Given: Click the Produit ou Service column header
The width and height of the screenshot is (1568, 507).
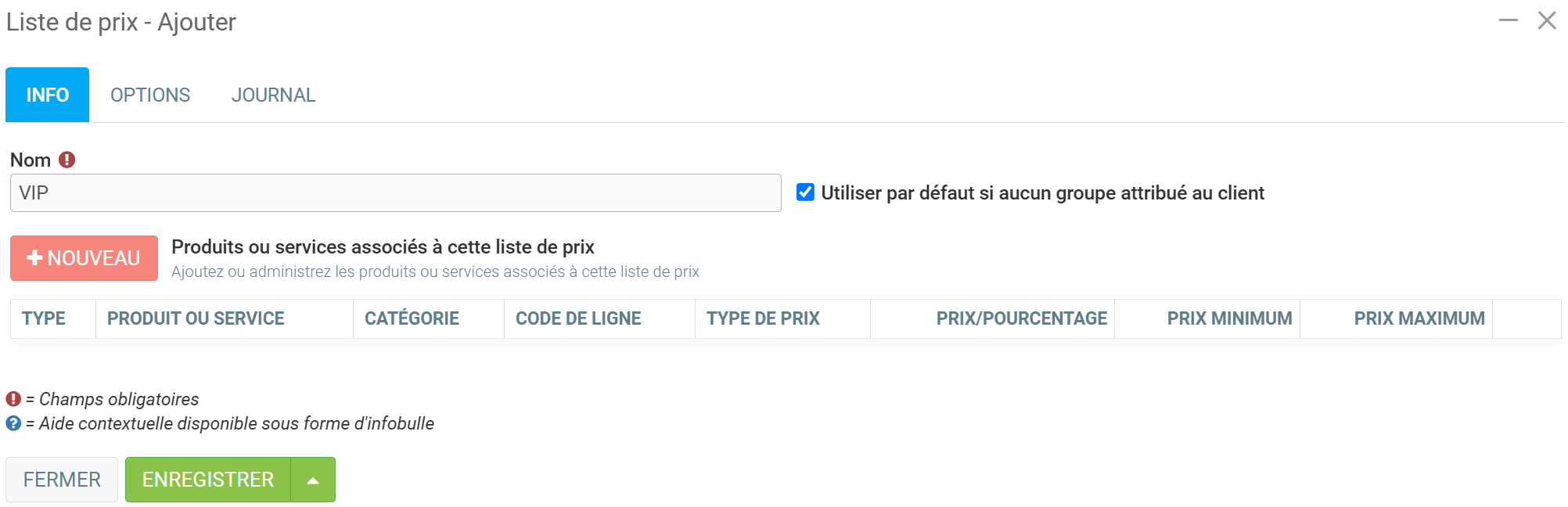Looking at the screenshot, I should (x=196, y=318).
